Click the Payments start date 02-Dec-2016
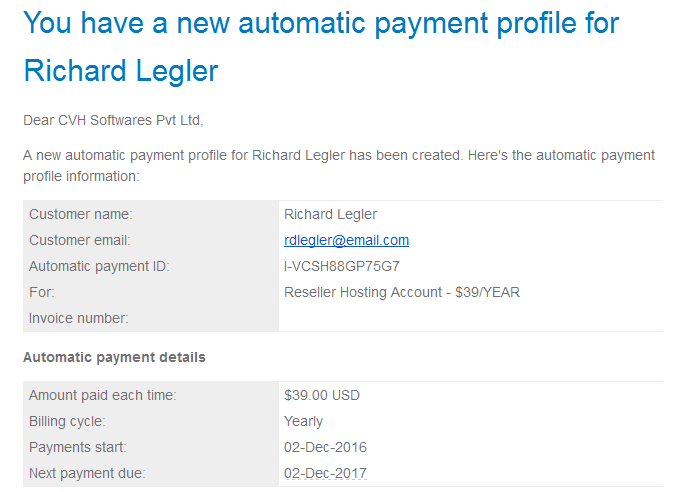 [x=325, y=447]
